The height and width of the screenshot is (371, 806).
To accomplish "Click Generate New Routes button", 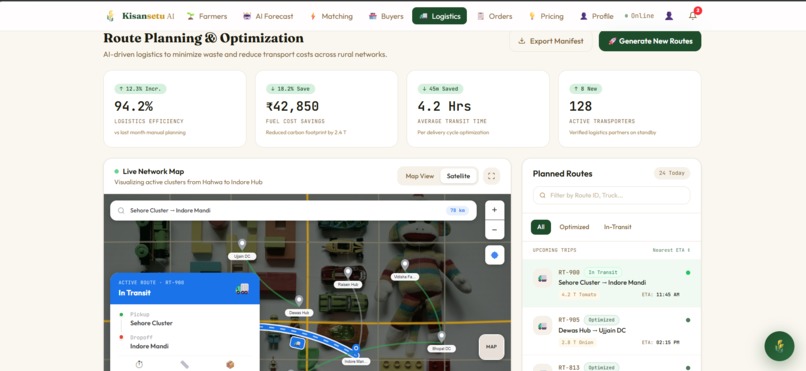I will [x=650, y=41].
